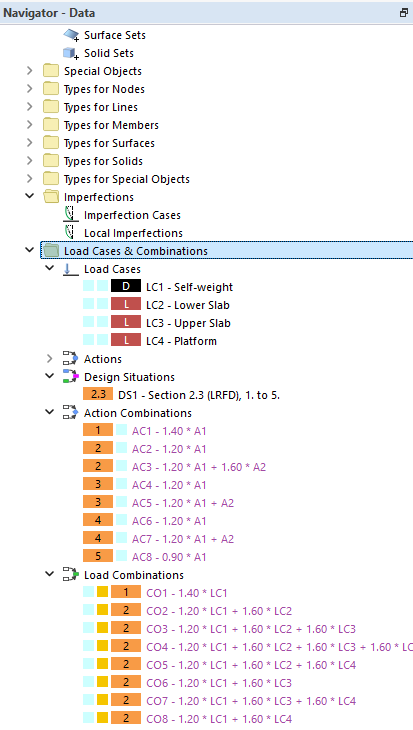Collapse Load Cases & Combinations folder
The width and height of the screenshot is (413, 730).
pos(30,250)
